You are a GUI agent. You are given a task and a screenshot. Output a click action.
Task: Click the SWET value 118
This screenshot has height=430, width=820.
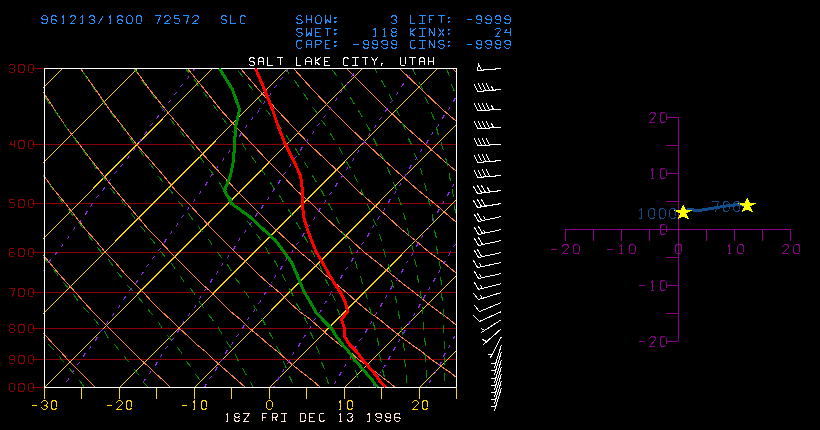[385, 32]
